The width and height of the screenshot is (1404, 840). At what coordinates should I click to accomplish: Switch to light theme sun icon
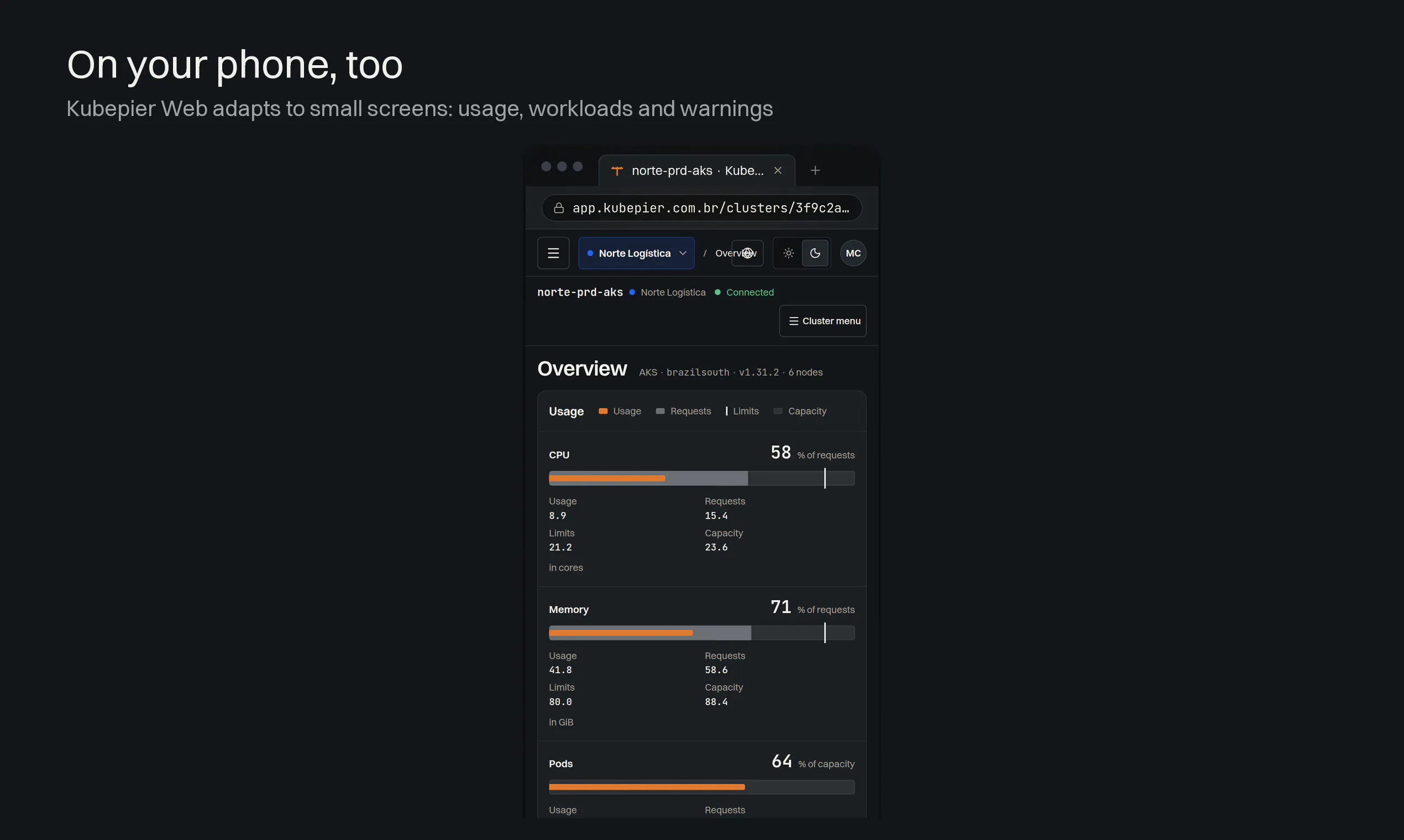(788, 253)
